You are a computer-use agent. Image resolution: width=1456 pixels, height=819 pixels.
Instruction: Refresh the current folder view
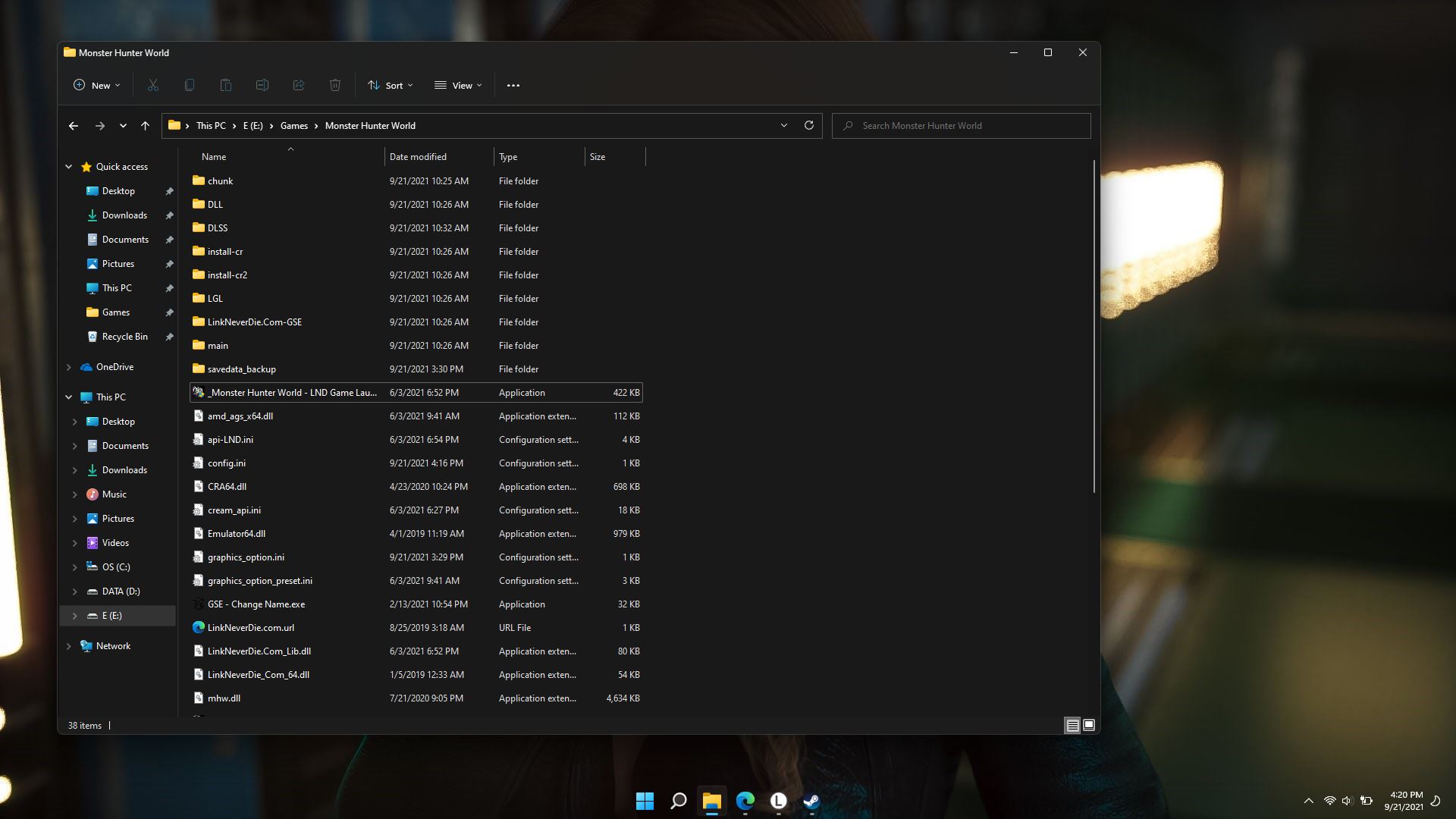tap(809, 125)
